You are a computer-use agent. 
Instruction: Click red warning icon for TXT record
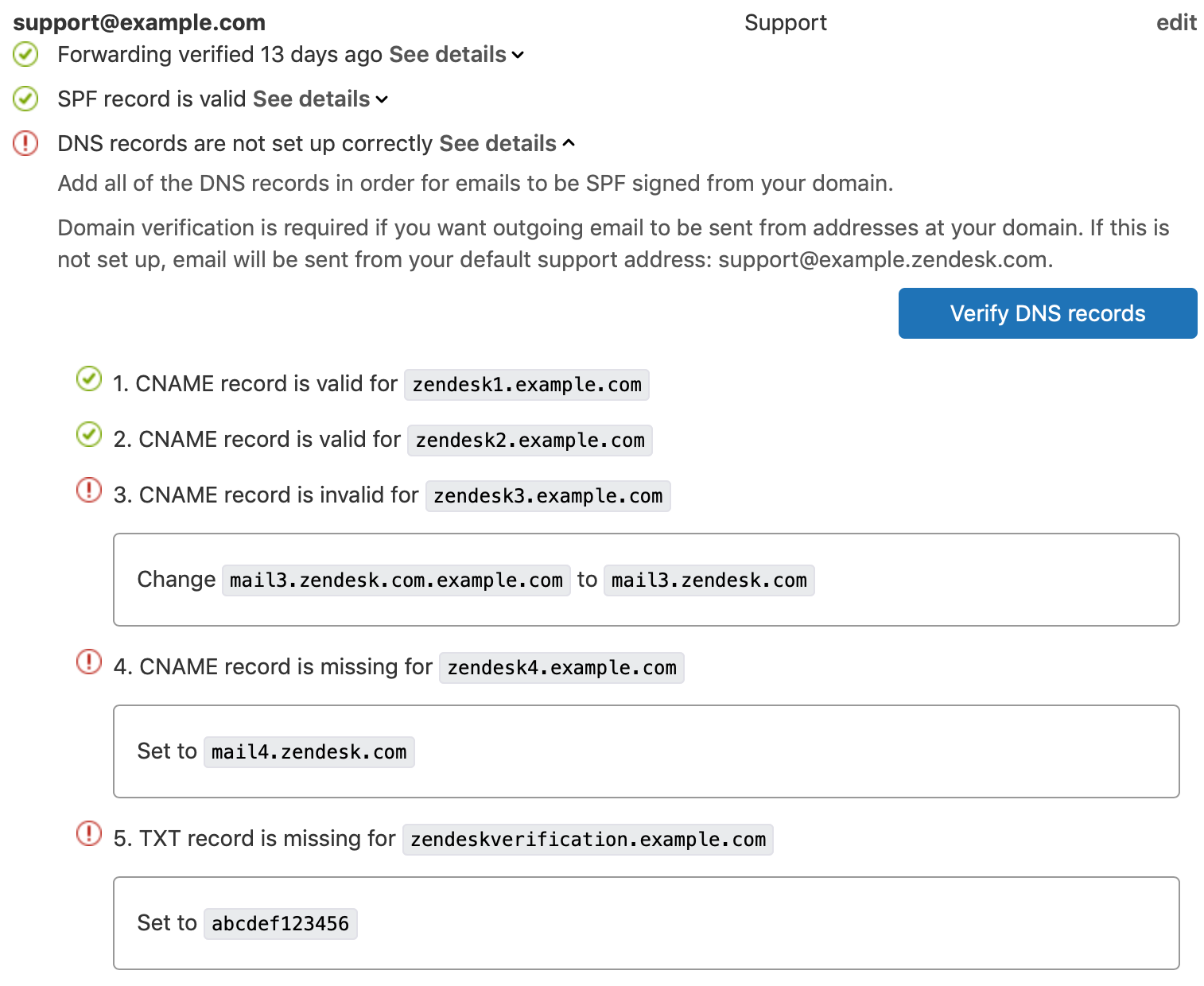tap(88, 834)
